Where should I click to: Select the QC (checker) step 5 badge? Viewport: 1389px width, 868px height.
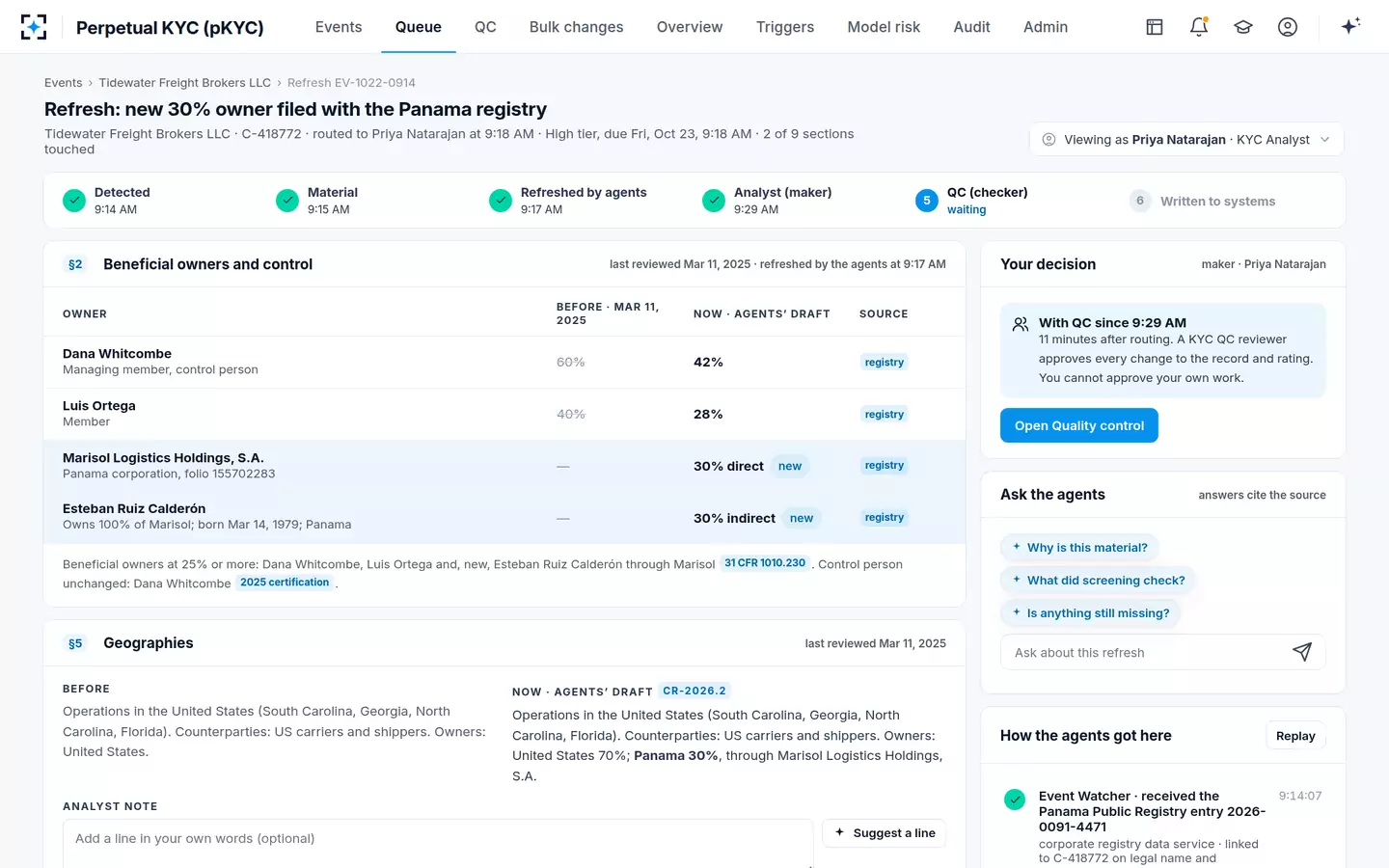pos(927,201)
